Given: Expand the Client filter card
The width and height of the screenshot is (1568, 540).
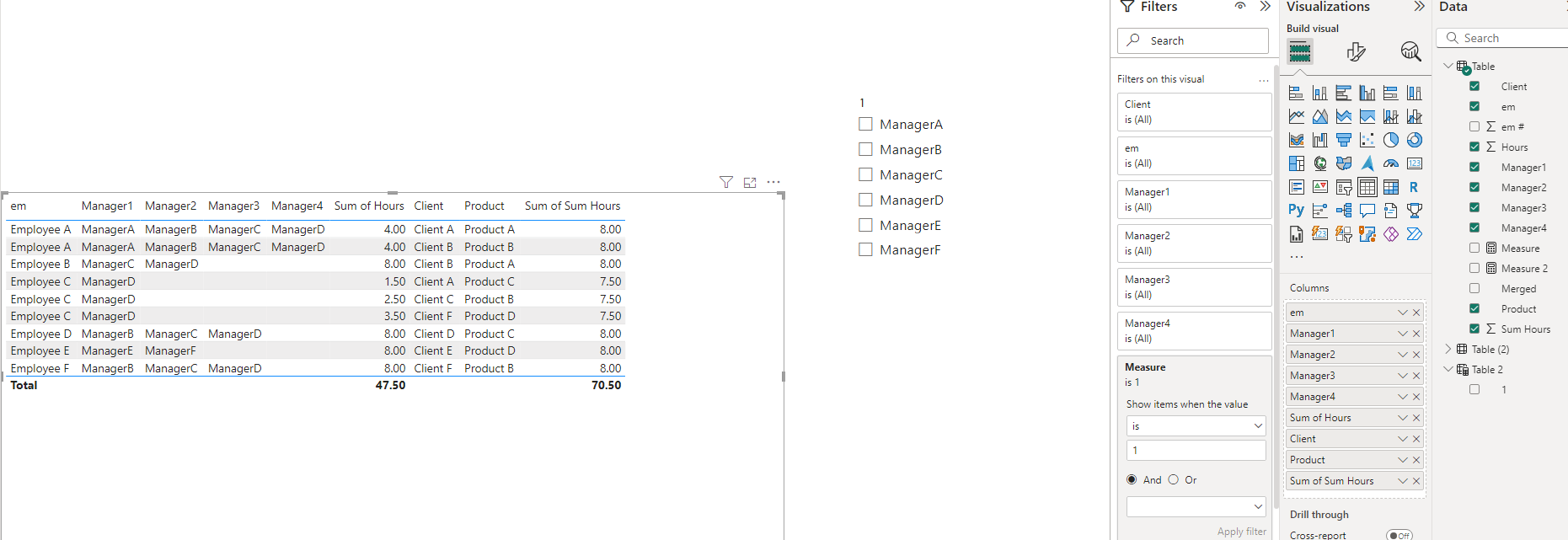Looking at the screenshot, I should pyautogui.click(x=1194, y=112).
